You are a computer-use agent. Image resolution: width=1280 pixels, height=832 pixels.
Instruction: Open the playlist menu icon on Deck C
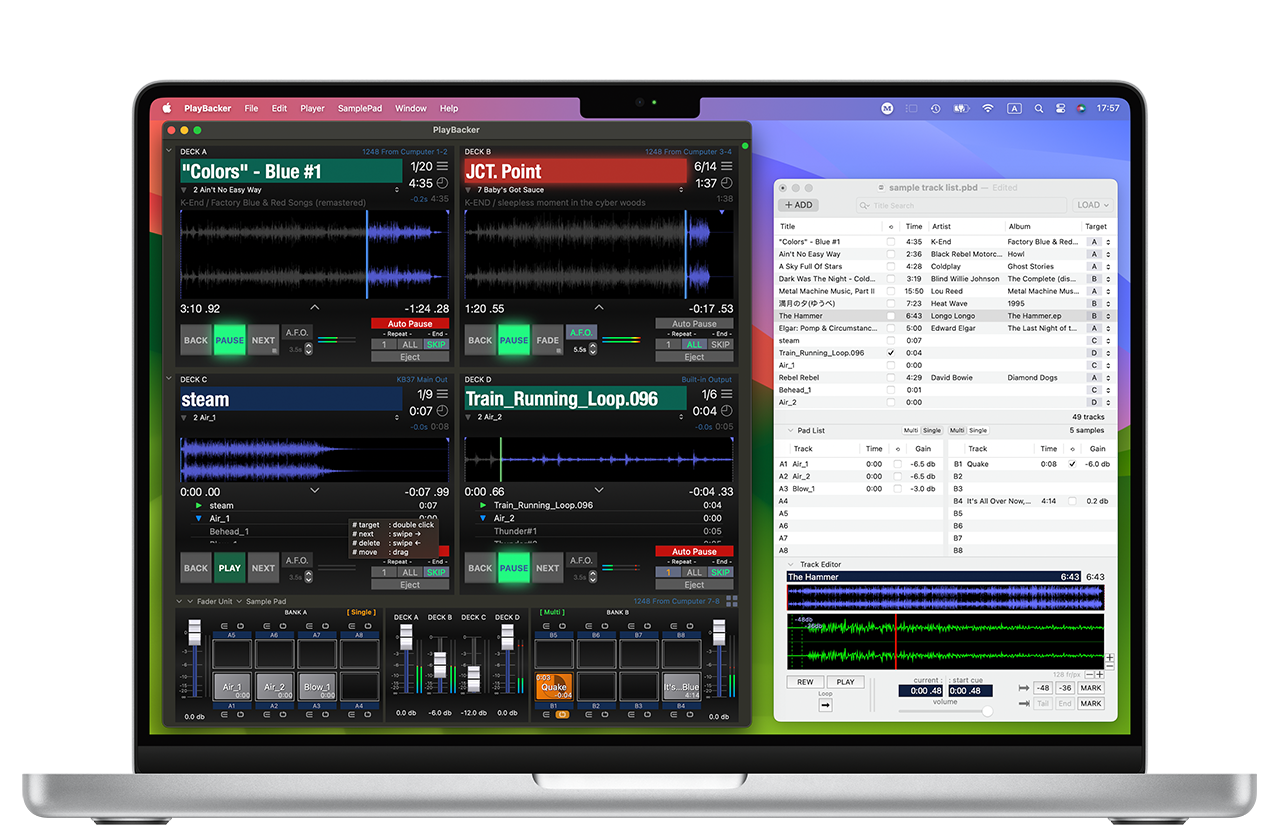[x=443, y=395]
